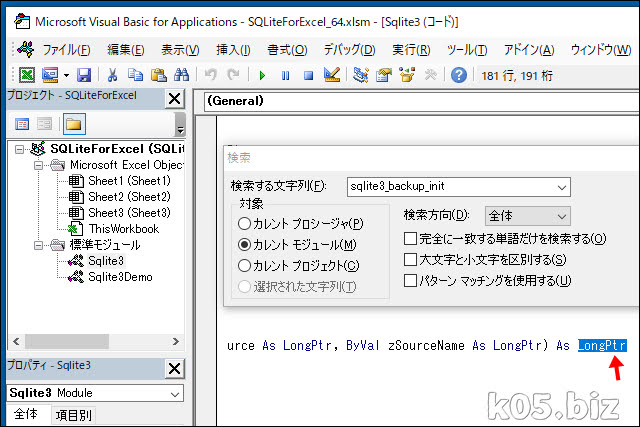The height and width of the screenshot is (427, 640).
Task: Select カレント プロジェクト(C) radio button
Action: 244,266
